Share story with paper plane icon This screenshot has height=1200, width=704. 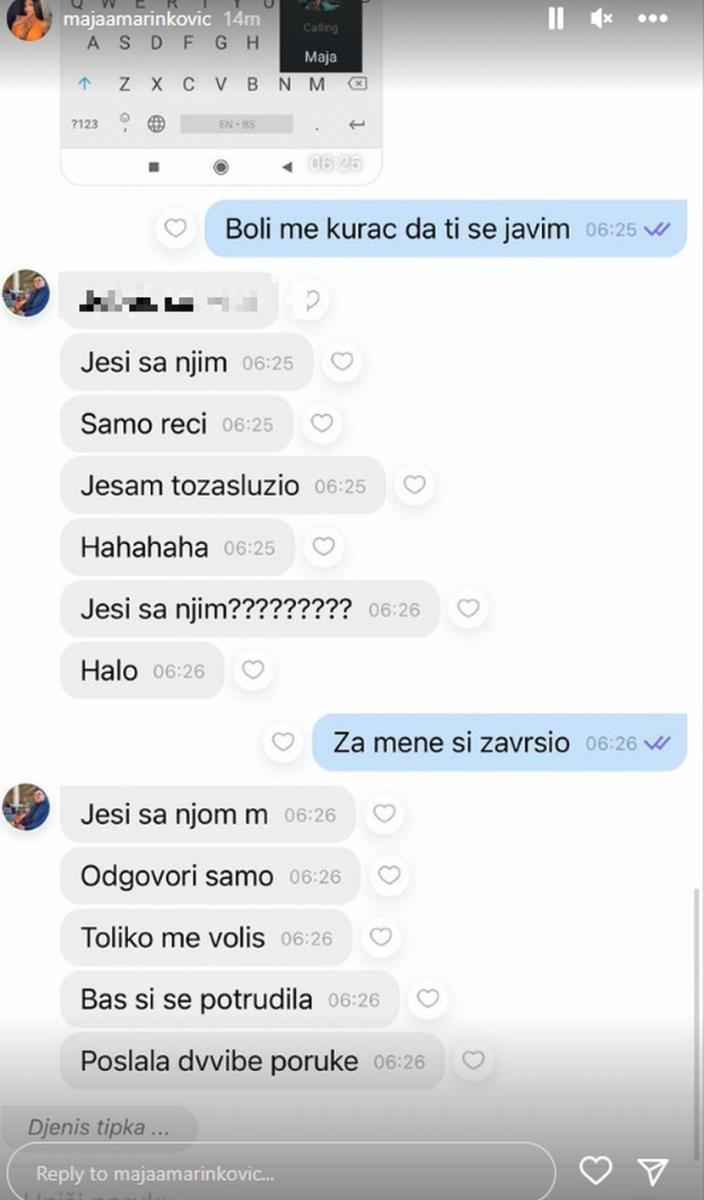653,1170
